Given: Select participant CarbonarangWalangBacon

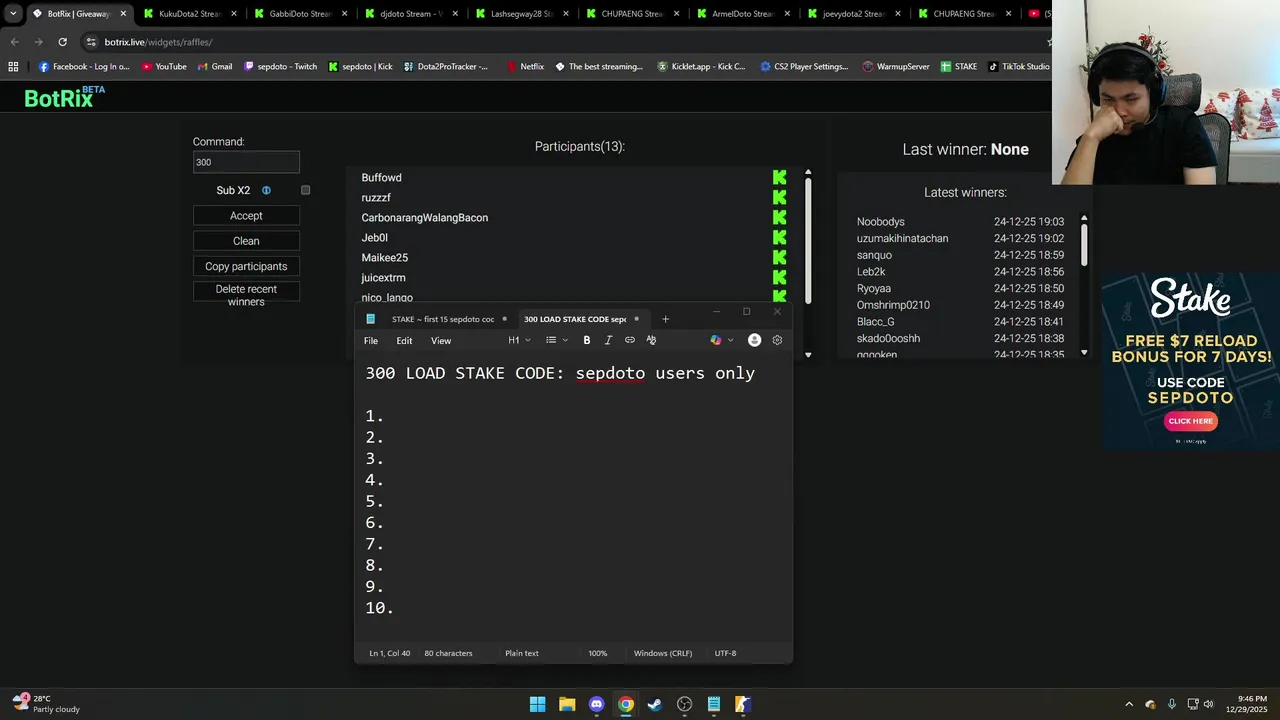Looking at the screenshot, I should [425, 218].
